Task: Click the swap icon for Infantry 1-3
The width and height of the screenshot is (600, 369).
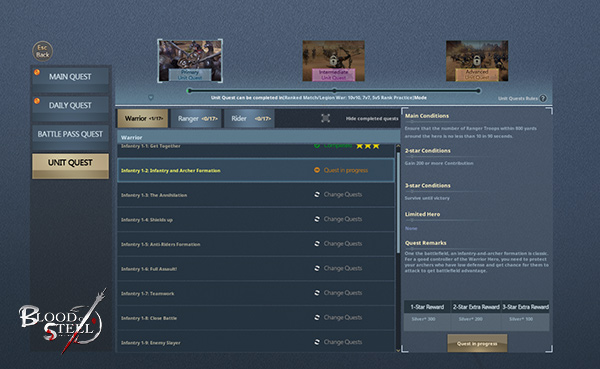Action: 317,194
